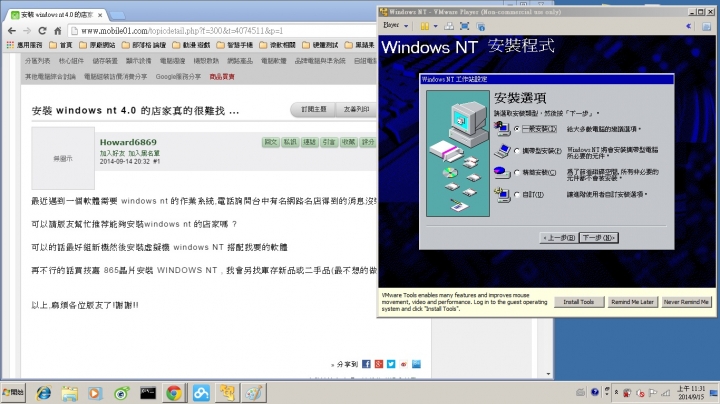Go back in Chrome browser
Viewport: 720px width, 404px height.
[11, 31]
